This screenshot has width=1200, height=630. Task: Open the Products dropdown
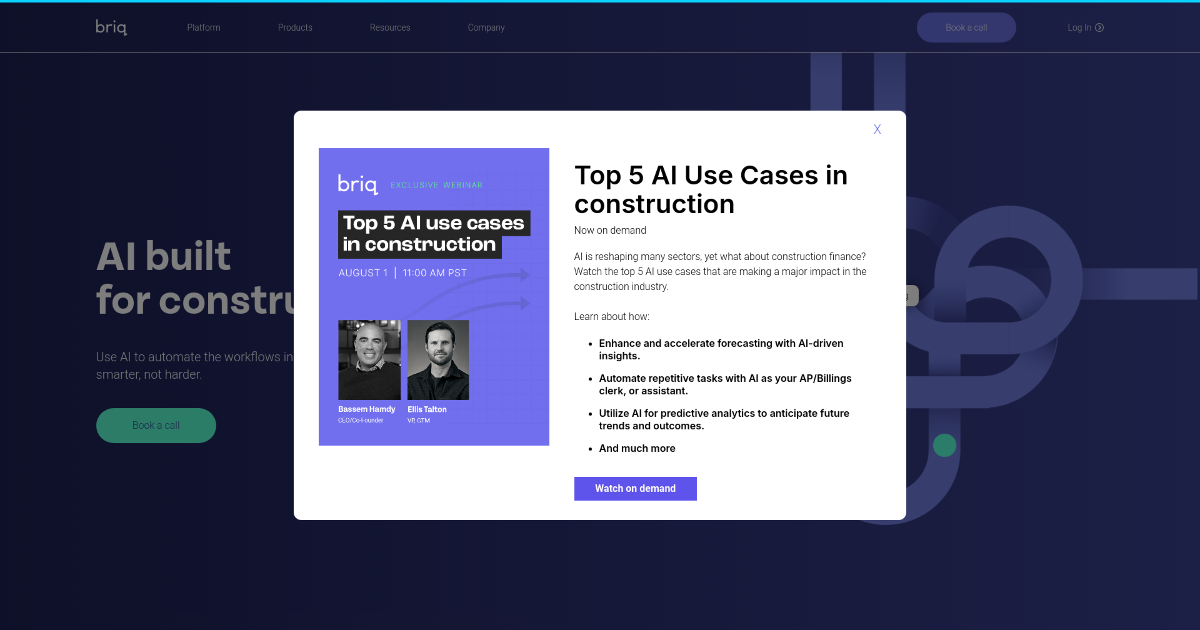295,27
